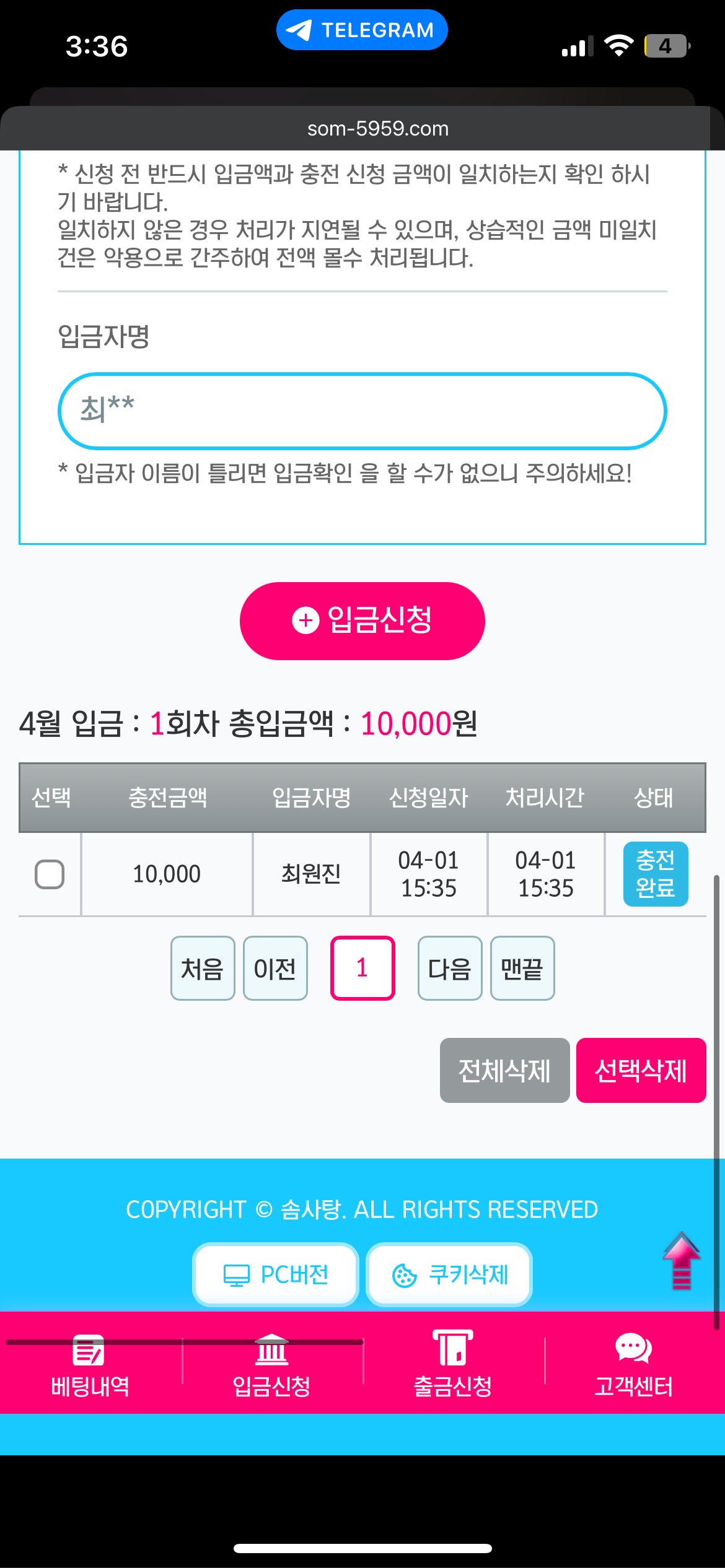Viewport: 725px width, 1568px height.
Task: Check the box for 10,000 deposit row
Action: pyautogui.click(x=50, y=874)
